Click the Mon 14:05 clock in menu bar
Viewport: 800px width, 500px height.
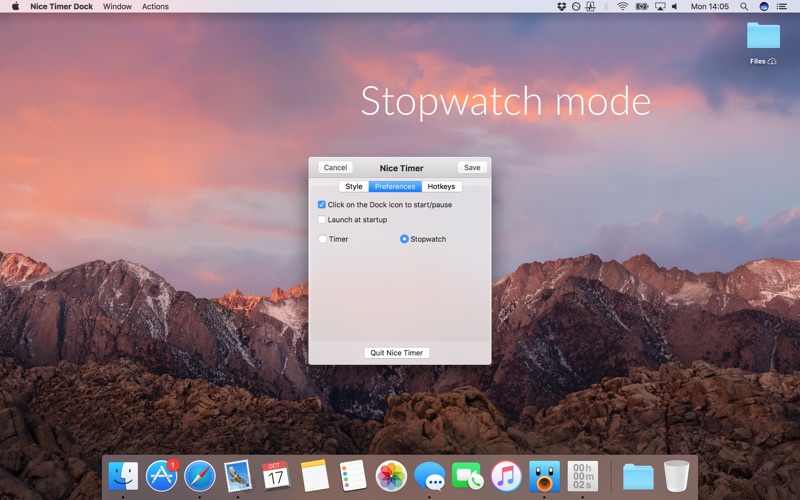[x=710, y=7]
